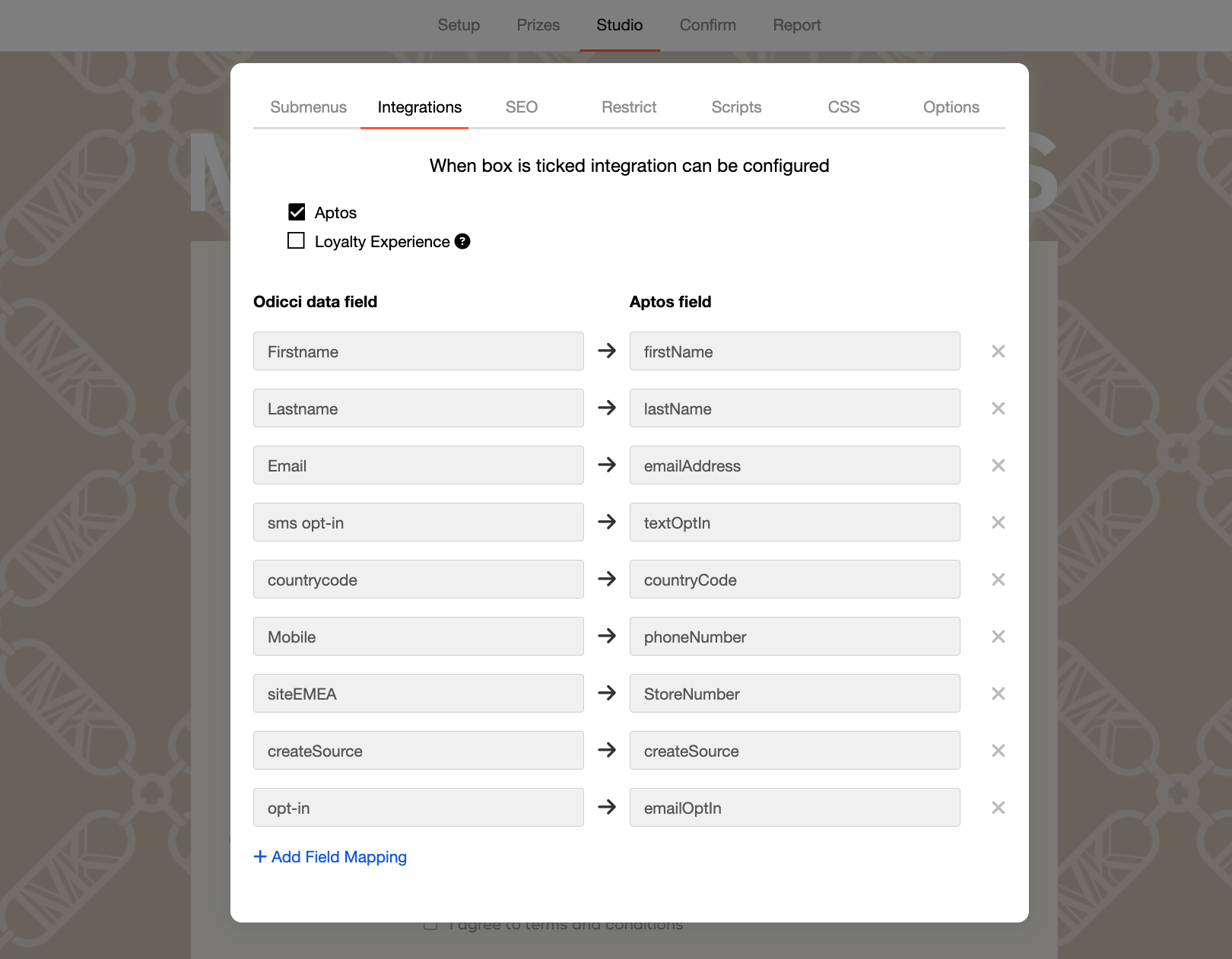Viewport: 1232px width, 959px height.
Task: Click the Aptos checkbox label text
Action: point(335,213)
